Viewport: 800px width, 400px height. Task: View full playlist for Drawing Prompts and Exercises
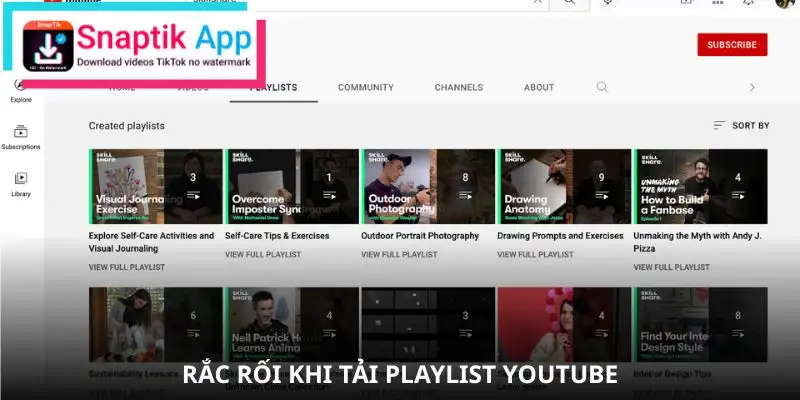click(x=535, y=254)
